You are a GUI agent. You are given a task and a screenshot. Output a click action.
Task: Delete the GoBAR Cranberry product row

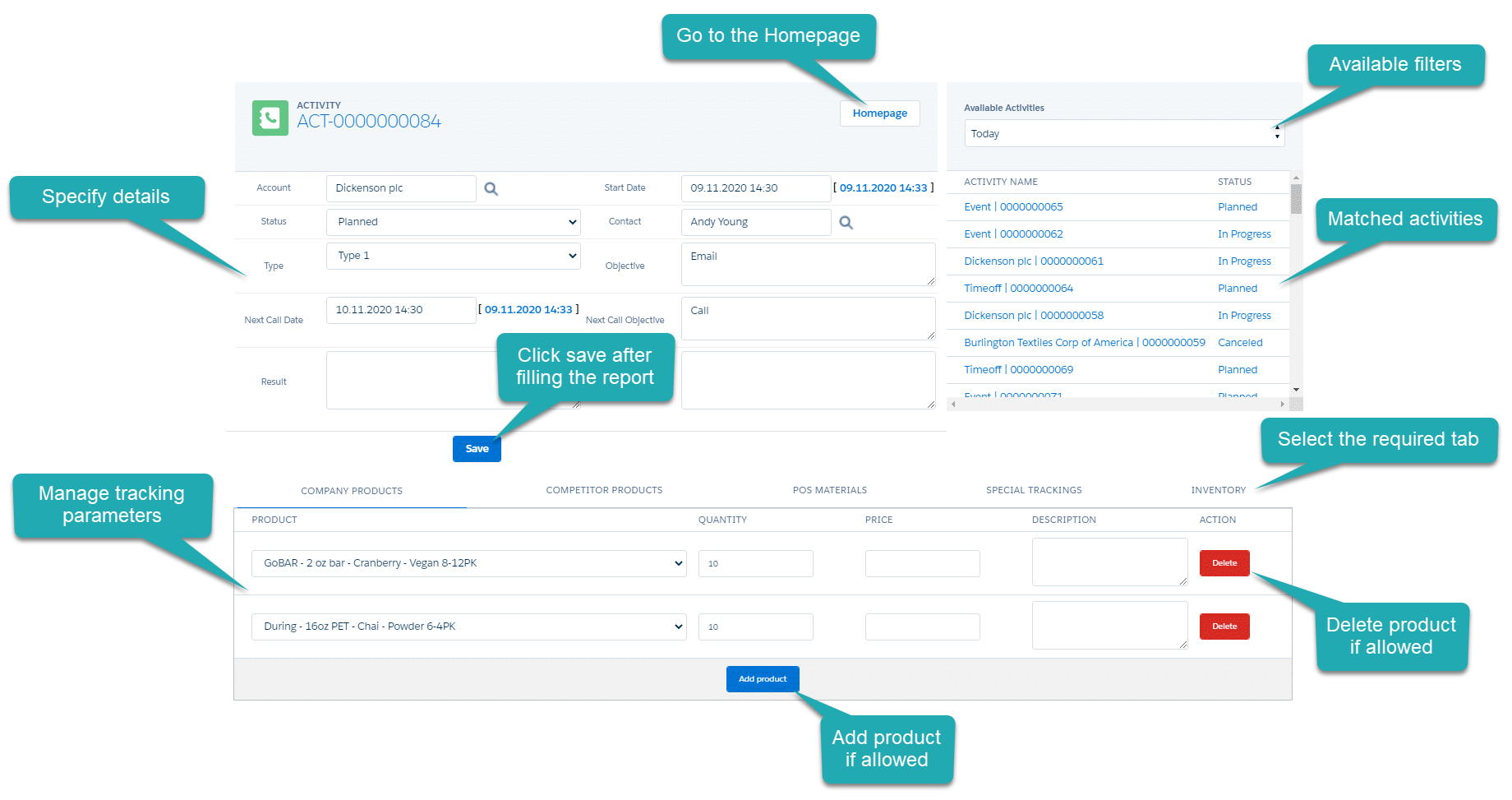click(1224, 563)
